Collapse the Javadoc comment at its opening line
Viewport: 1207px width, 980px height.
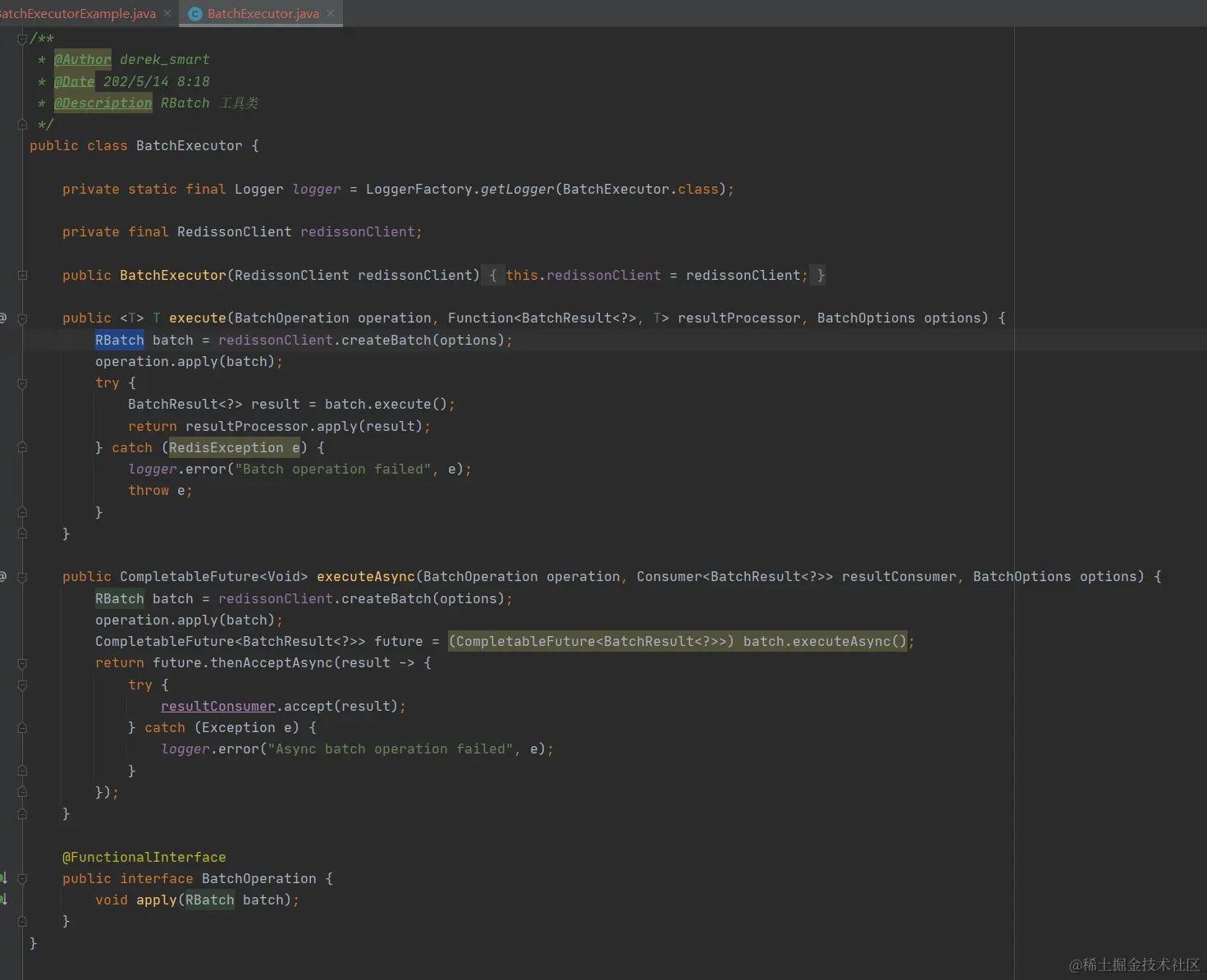(x=22, y=39)
